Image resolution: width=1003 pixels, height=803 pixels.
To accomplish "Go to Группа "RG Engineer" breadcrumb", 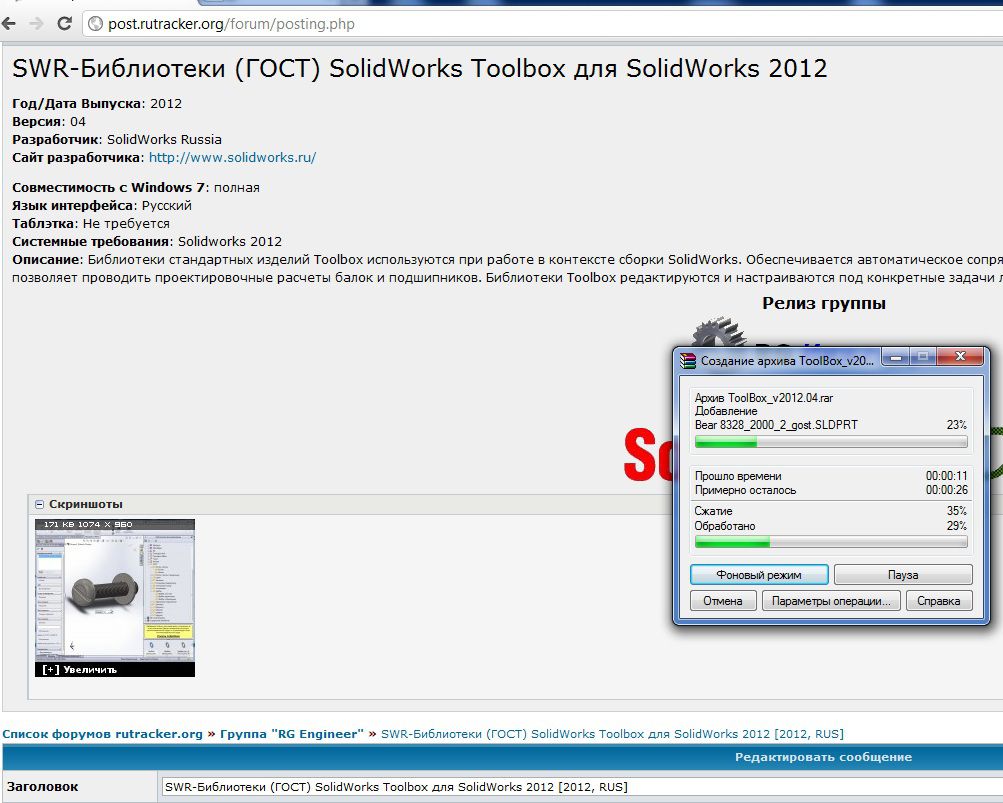I will pyautogui.click(x=292, y=734).
